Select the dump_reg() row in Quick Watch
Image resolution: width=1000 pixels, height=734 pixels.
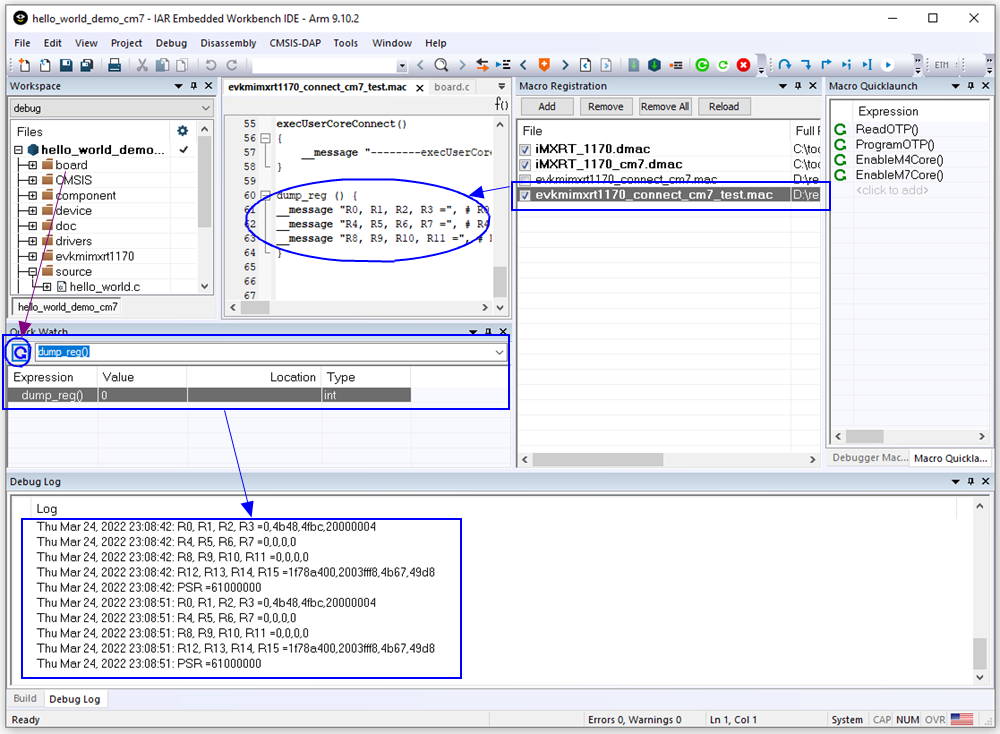point(210,395)
